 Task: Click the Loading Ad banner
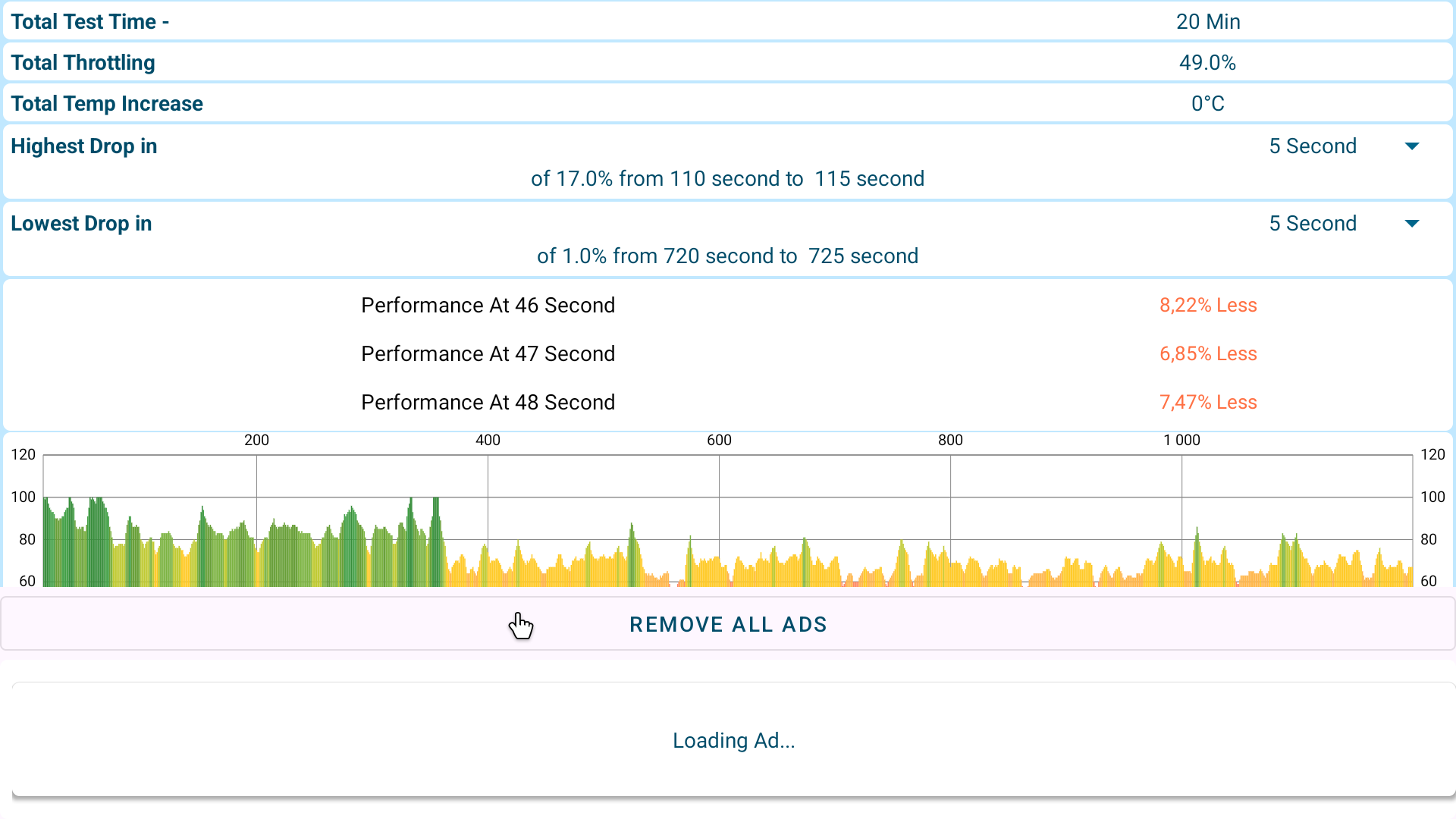click(733, 740)
